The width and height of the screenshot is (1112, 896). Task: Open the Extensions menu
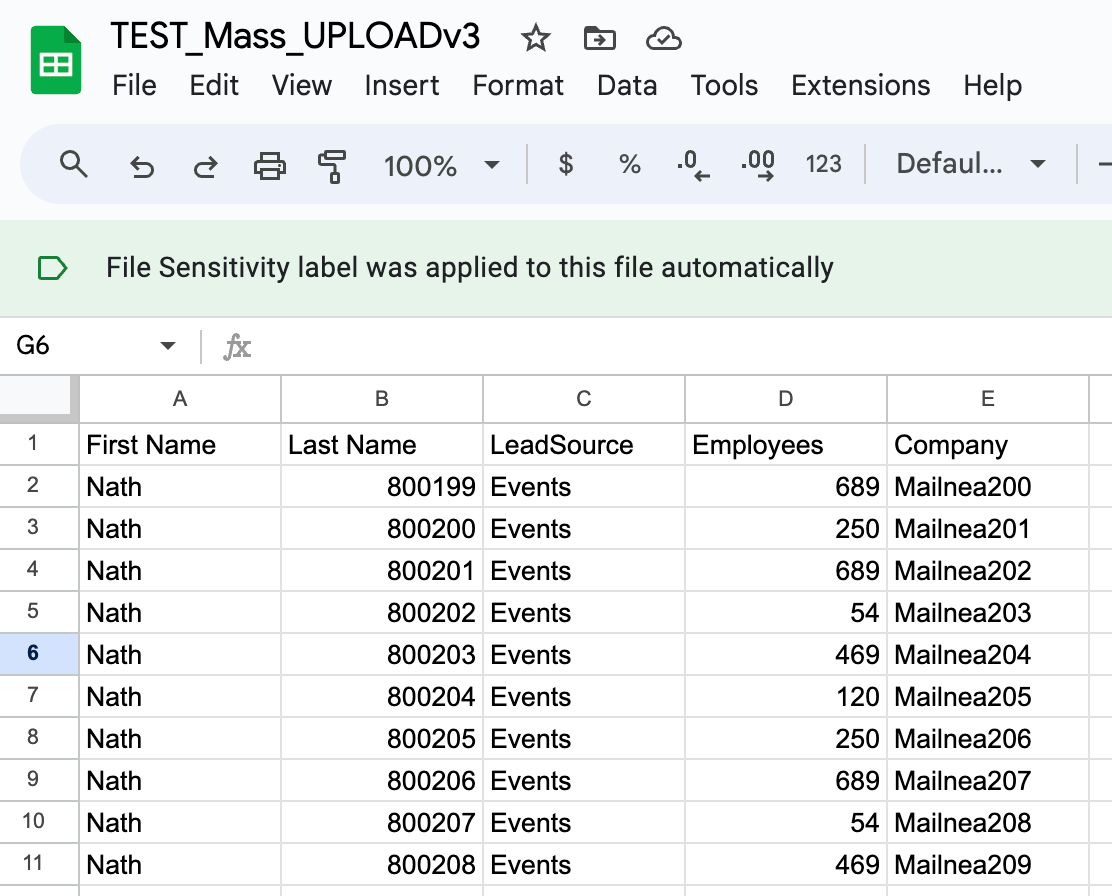click(x=860, y=86)
